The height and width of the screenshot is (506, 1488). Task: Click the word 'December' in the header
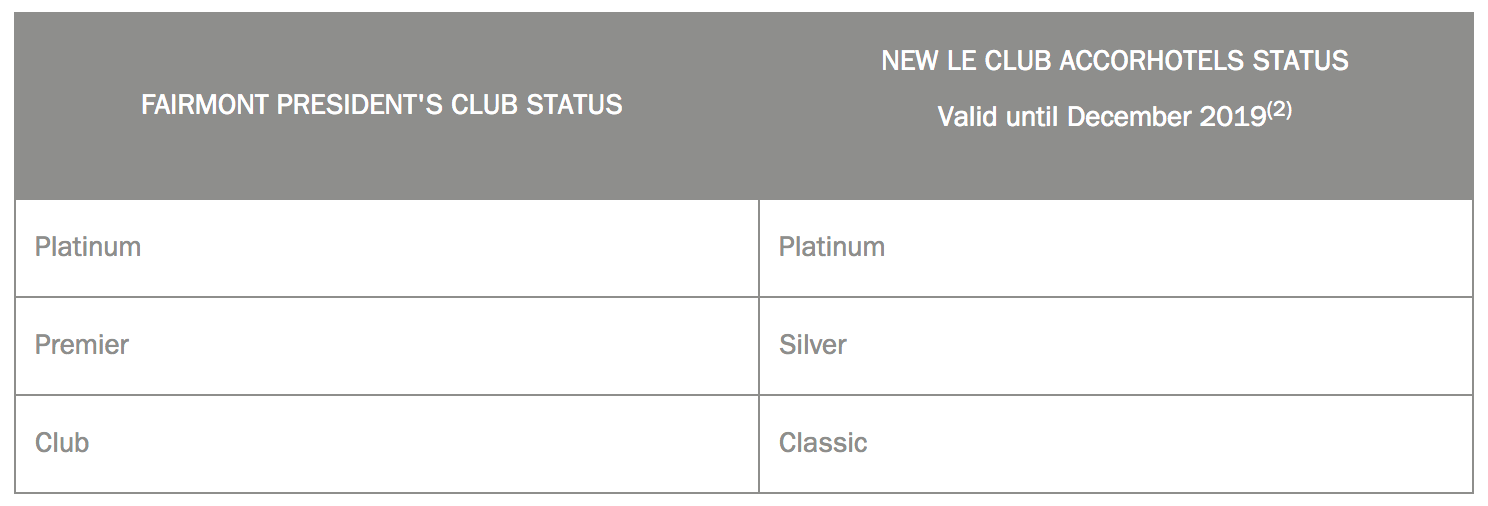[x=1129, y=117]
